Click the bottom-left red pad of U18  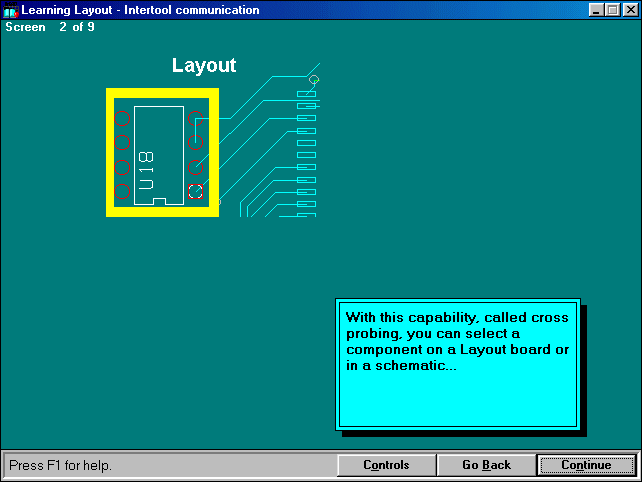pos(123,191)
